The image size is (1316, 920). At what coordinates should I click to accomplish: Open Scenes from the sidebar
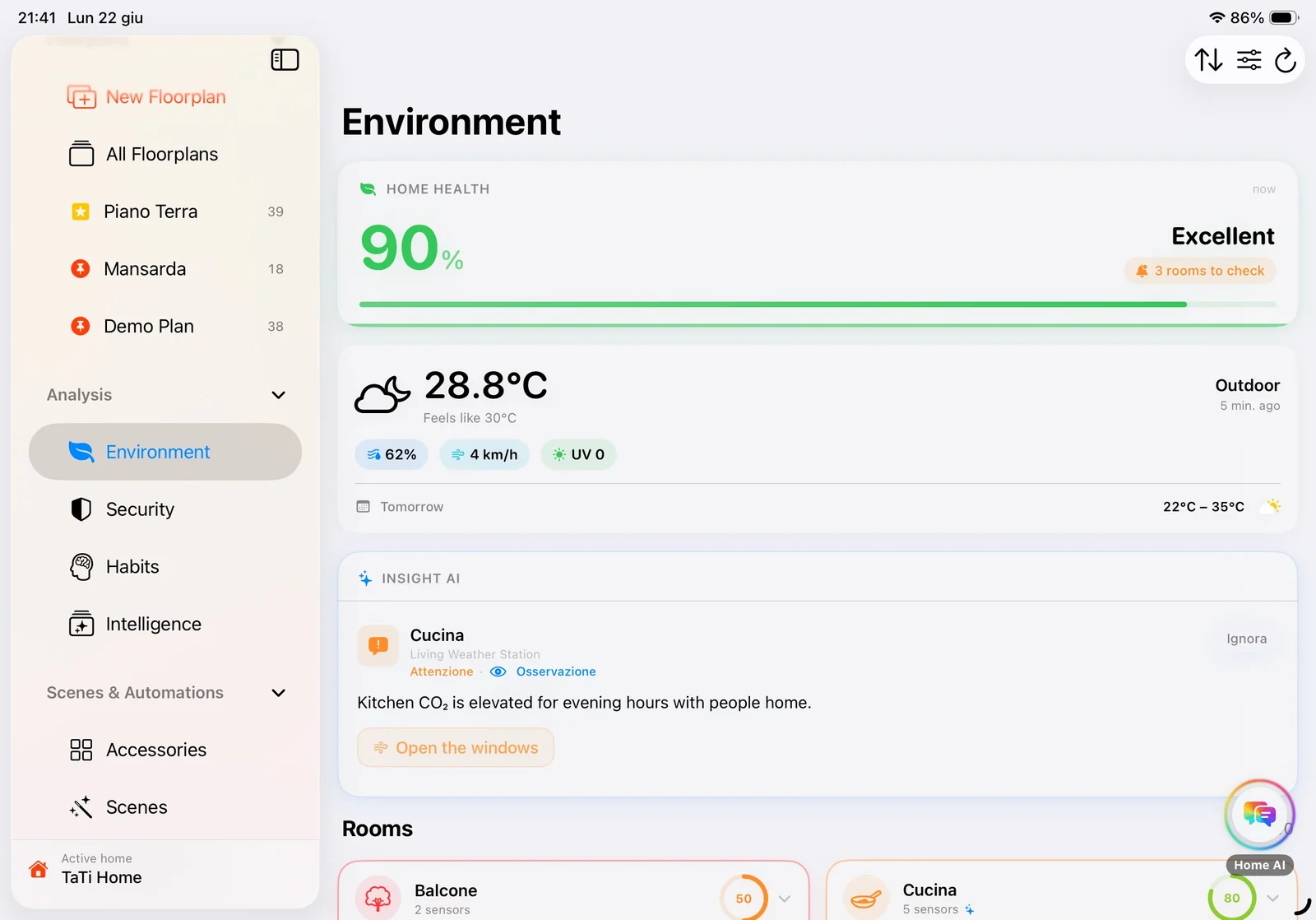coord(165,807)
